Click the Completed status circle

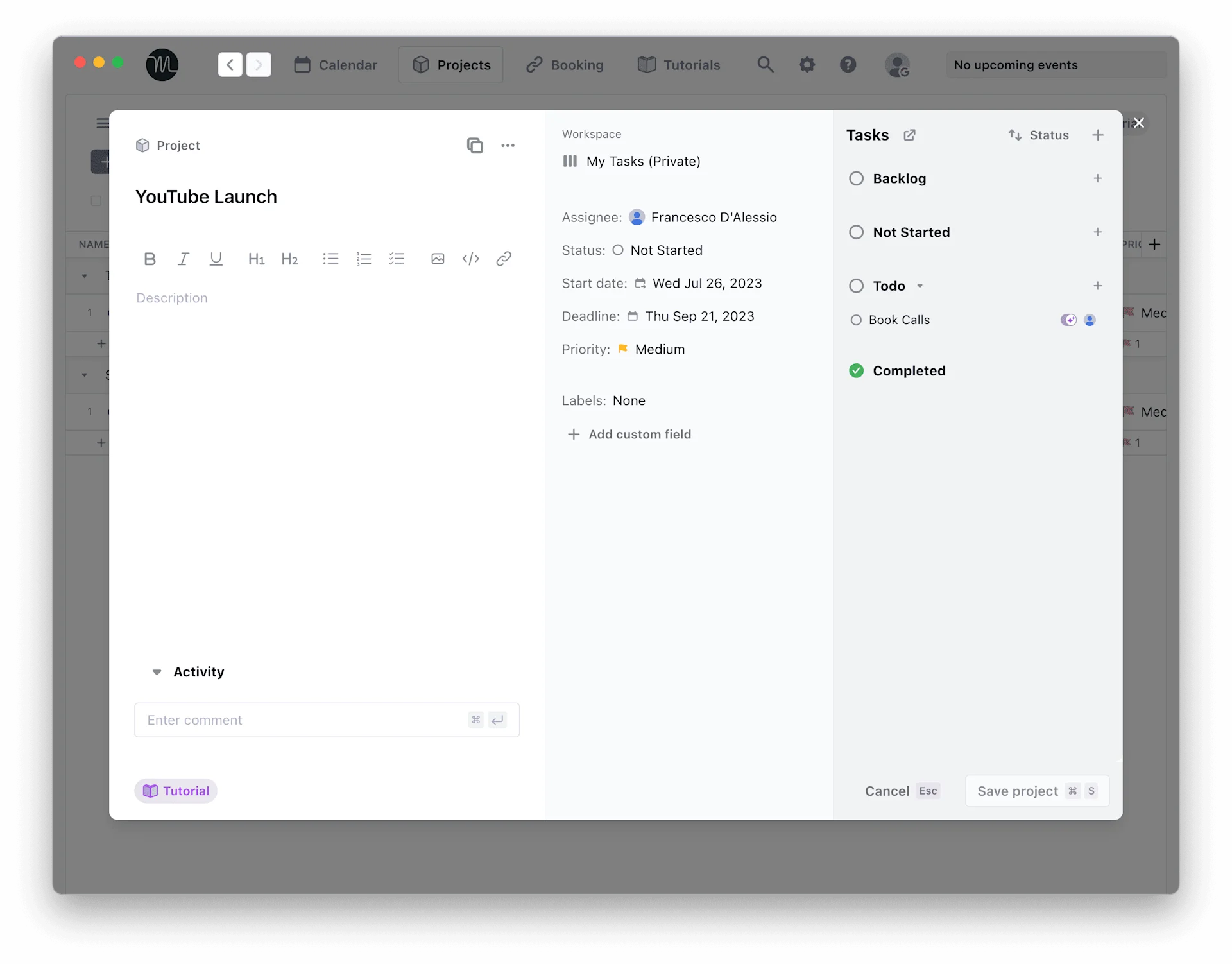(856, 370)
